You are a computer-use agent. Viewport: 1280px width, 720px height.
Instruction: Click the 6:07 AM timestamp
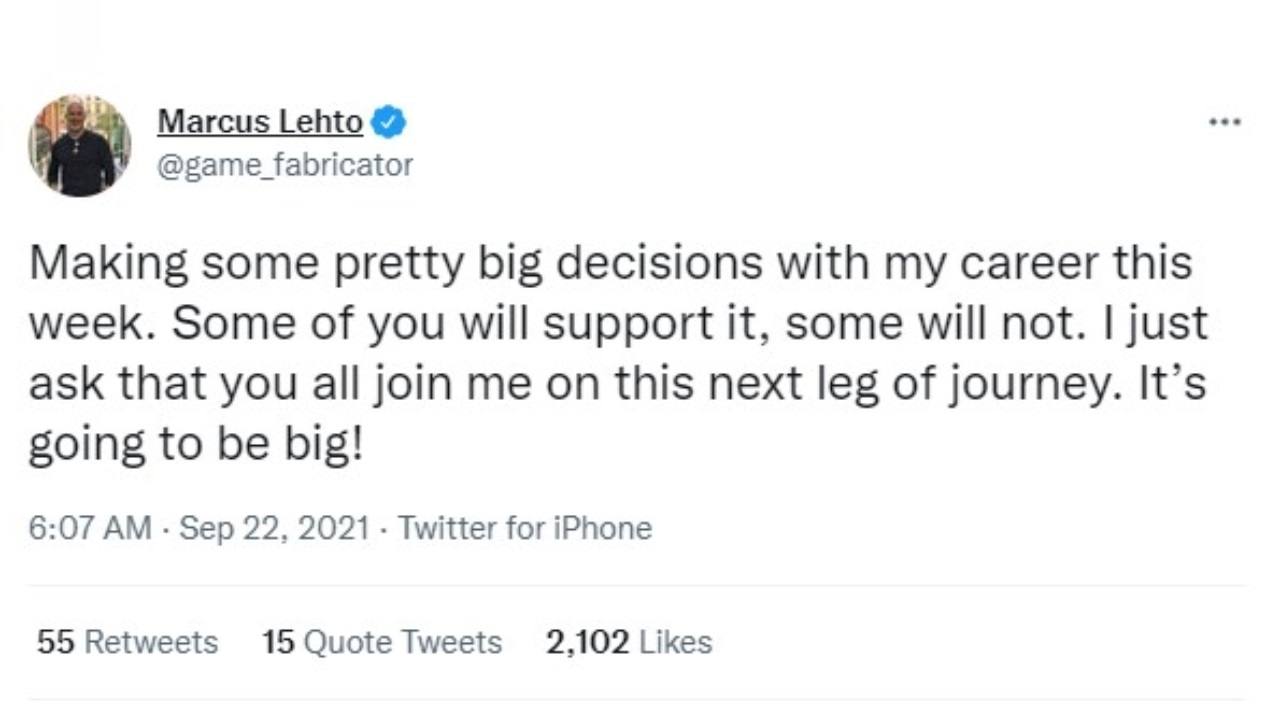tap(91, 527)
